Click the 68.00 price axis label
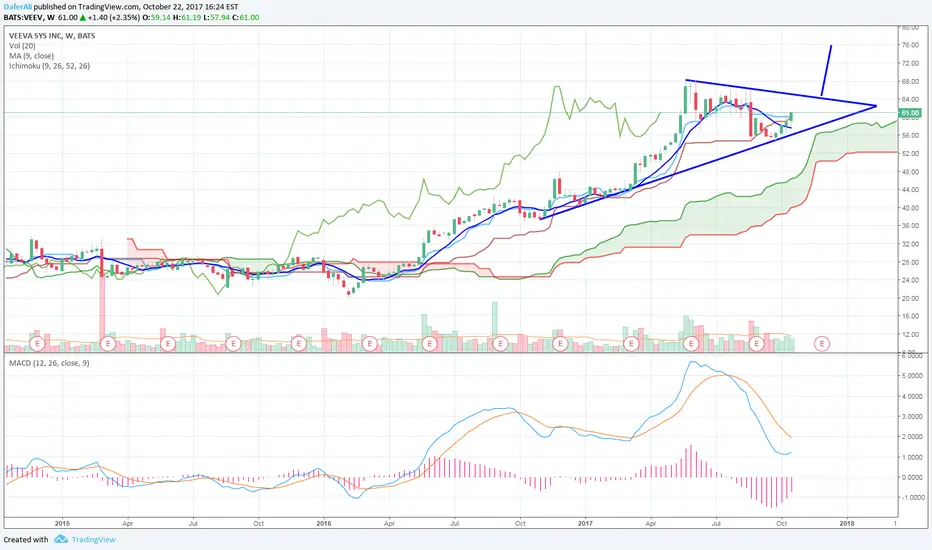 click(x=910, y=81)
